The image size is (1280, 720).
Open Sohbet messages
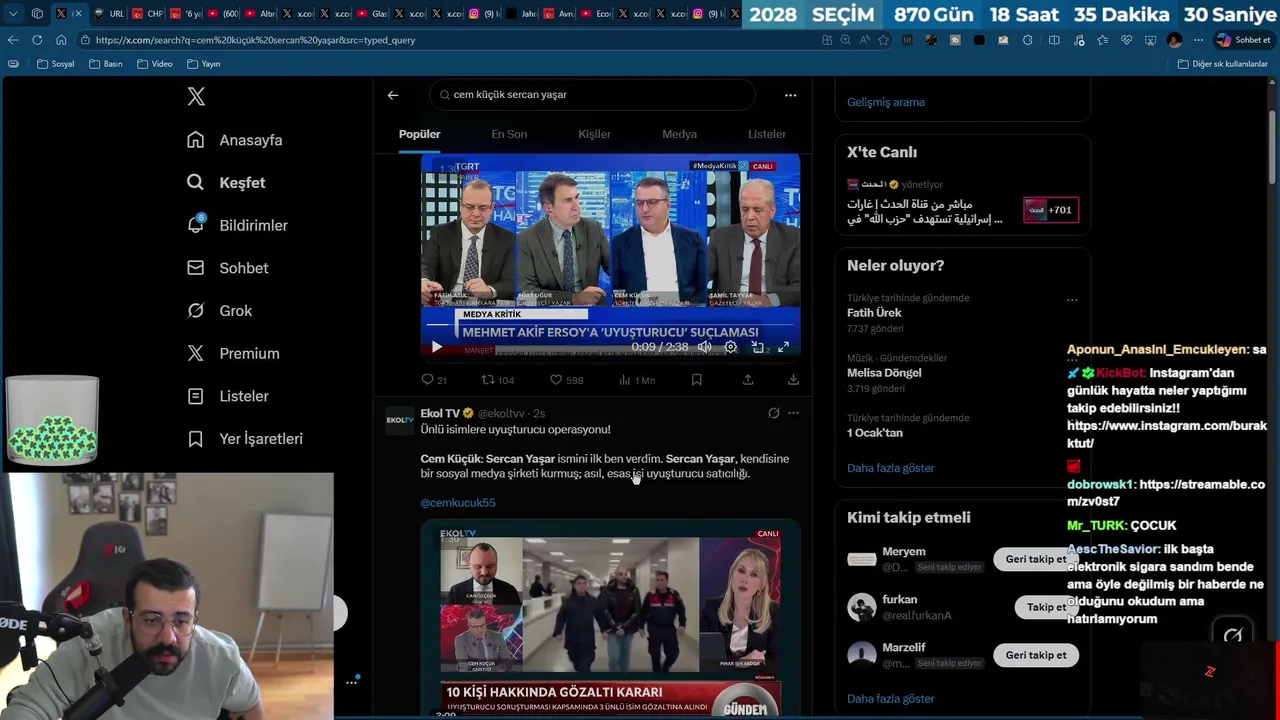(228, 268)
